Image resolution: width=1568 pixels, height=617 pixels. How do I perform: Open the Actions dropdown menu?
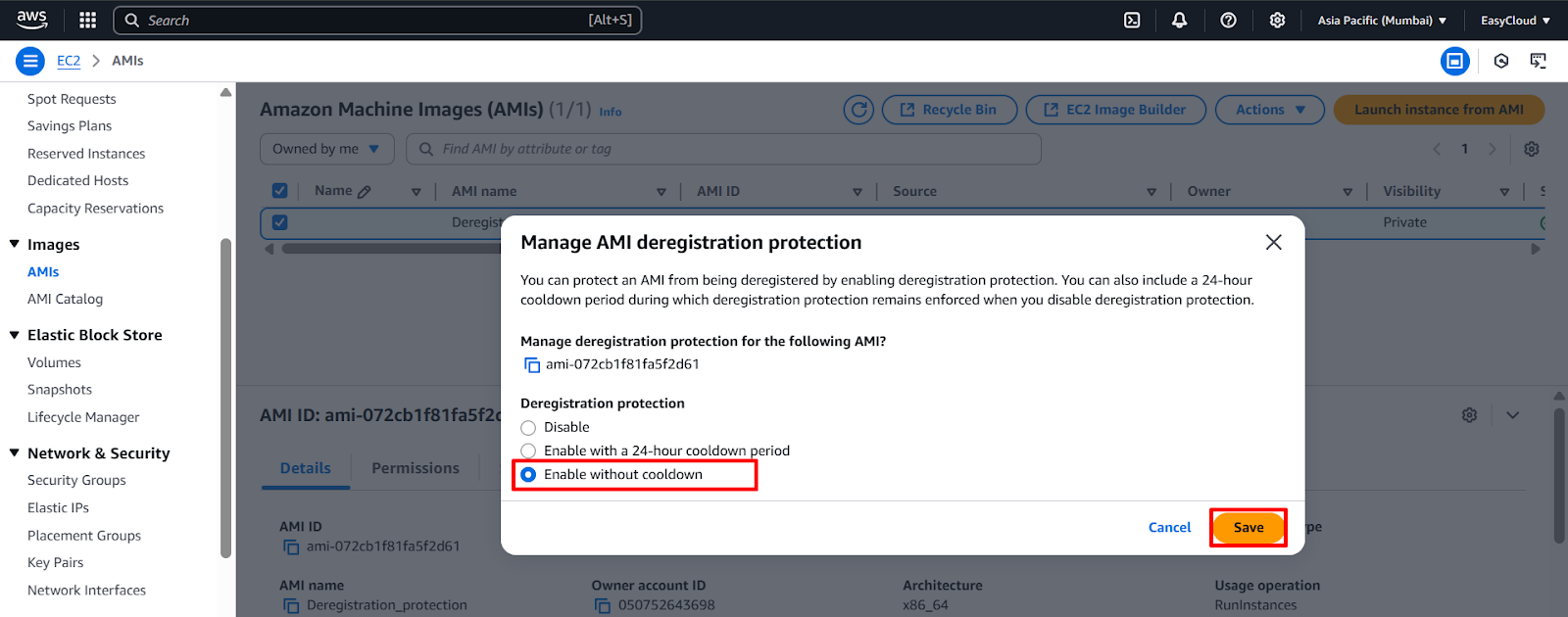tap(1270, 110)
